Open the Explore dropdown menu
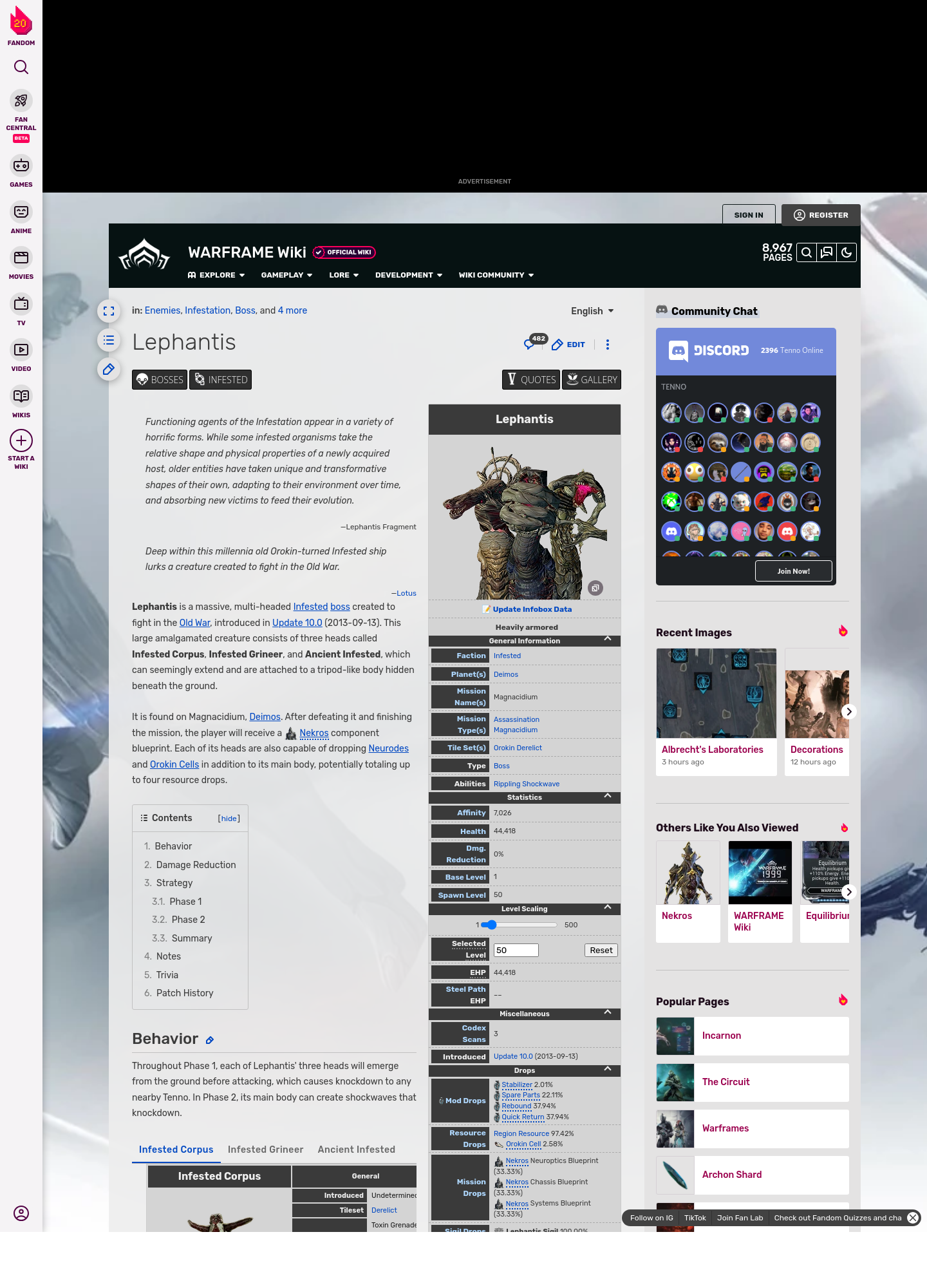The image size is (927, 1288). coord(216,275)
